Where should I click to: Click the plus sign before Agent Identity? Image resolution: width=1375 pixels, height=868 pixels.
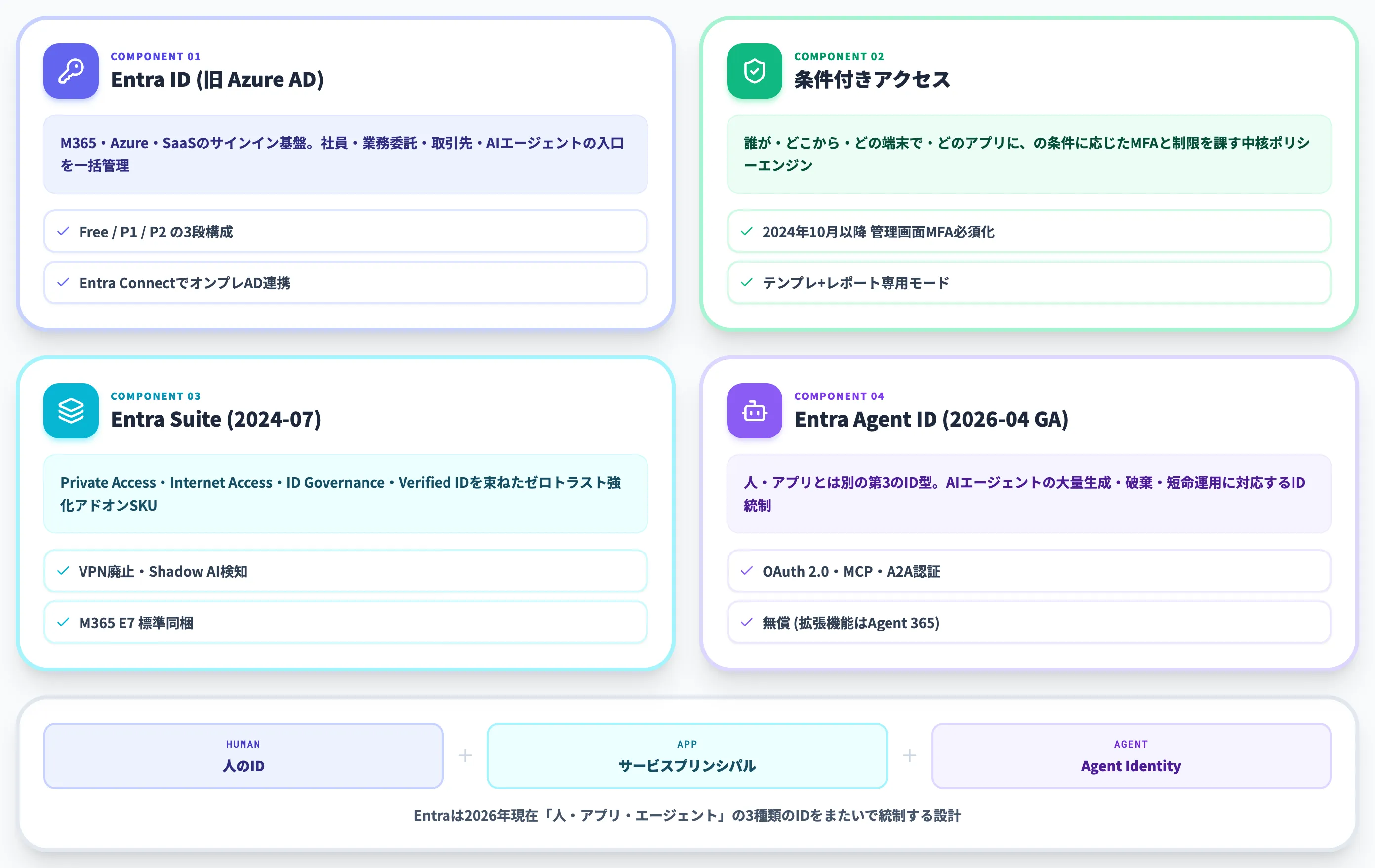910,755
